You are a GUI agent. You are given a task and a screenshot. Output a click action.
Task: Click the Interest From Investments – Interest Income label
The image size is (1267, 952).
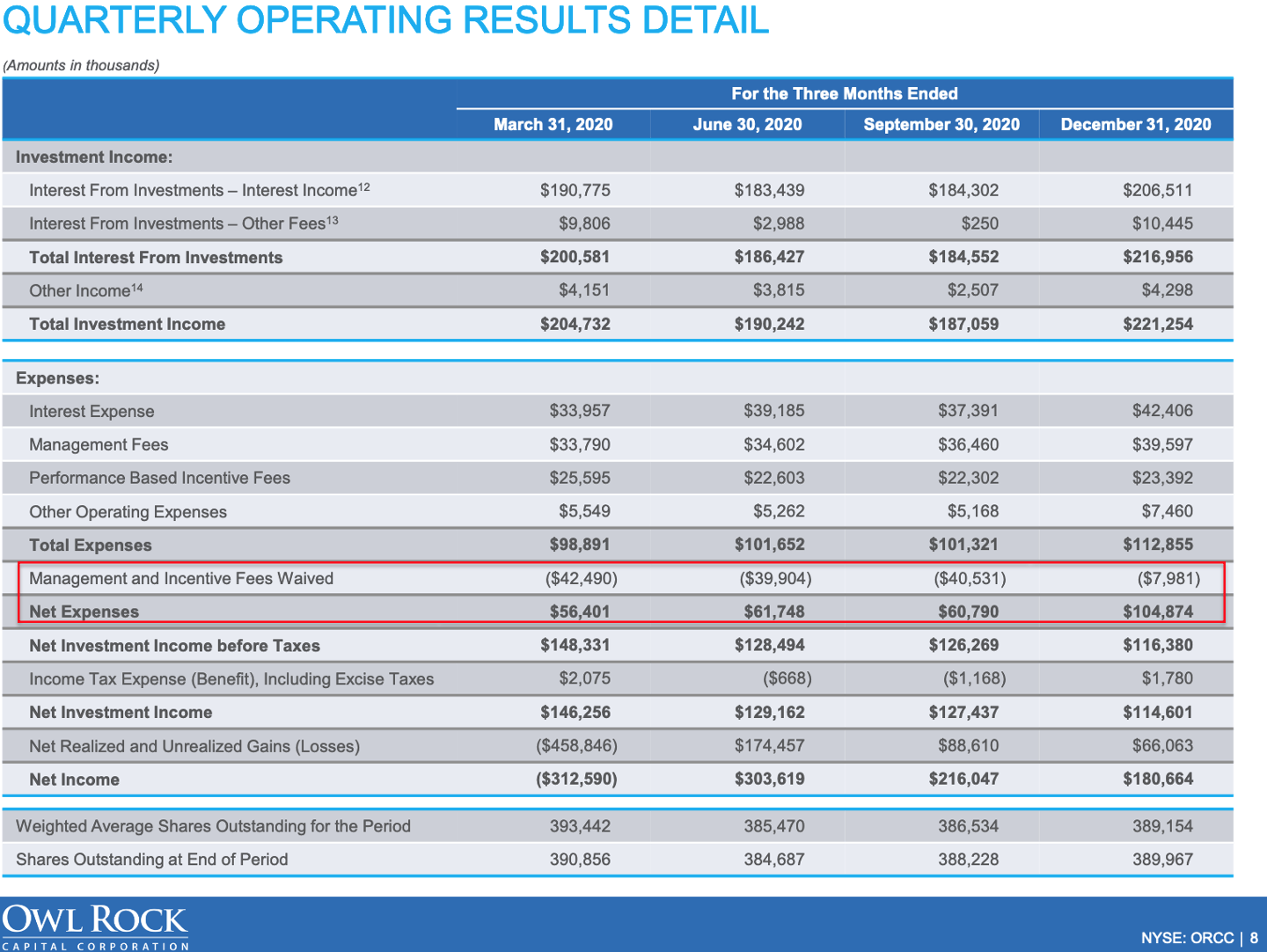(x=199, y=190)
